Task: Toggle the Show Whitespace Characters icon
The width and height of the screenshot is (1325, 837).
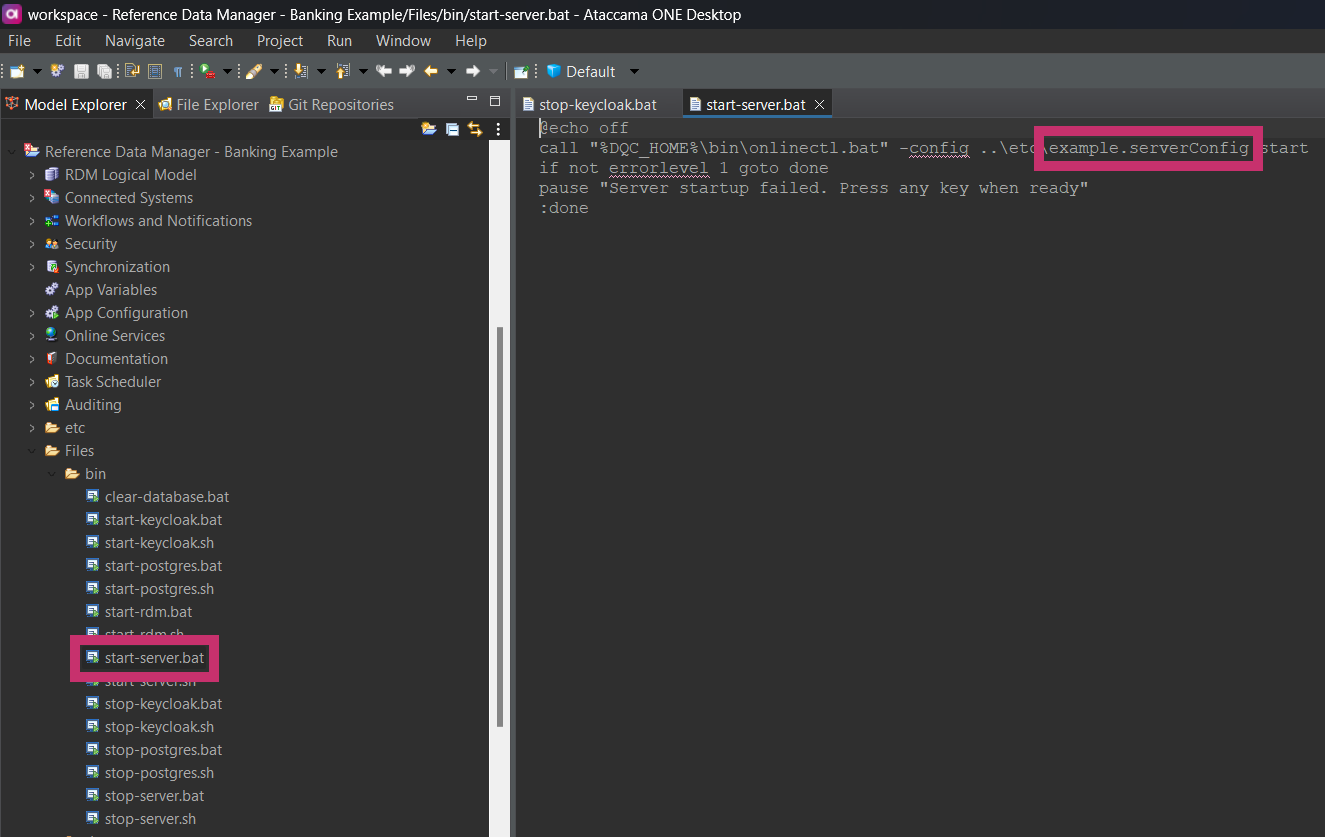Action: [178, 71]
